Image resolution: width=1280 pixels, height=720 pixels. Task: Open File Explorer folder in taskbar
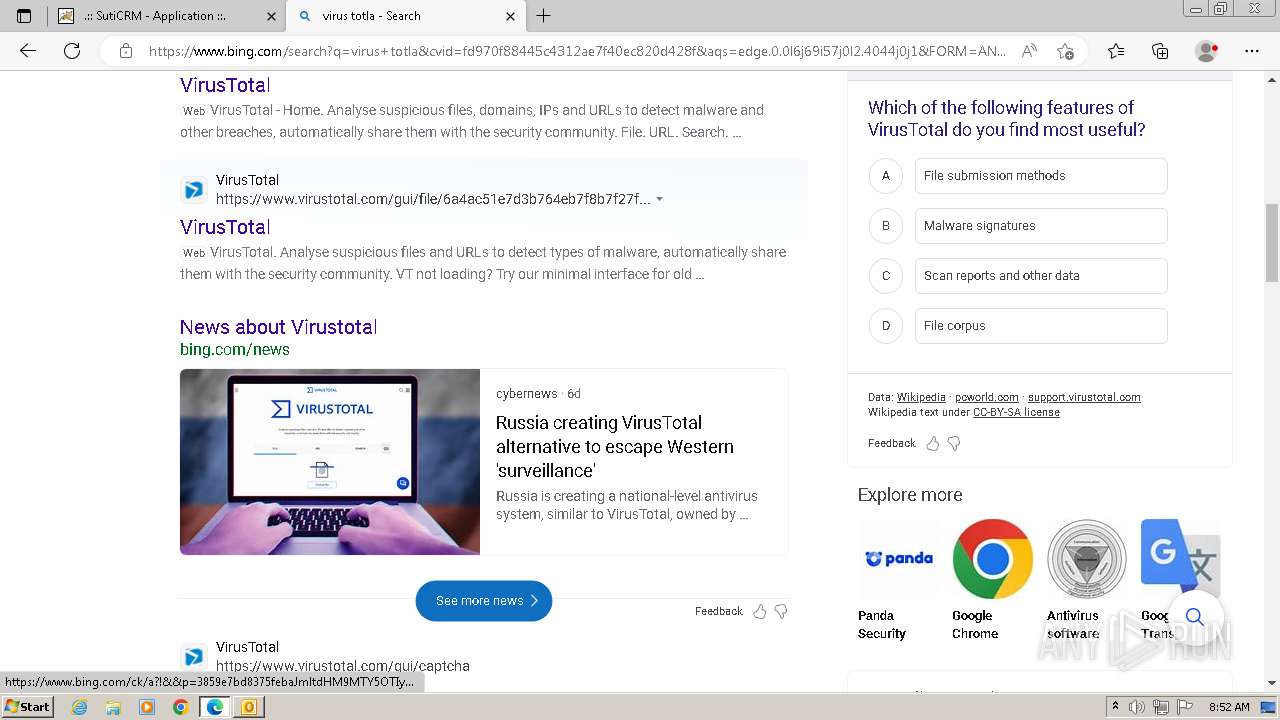(113, 707)
